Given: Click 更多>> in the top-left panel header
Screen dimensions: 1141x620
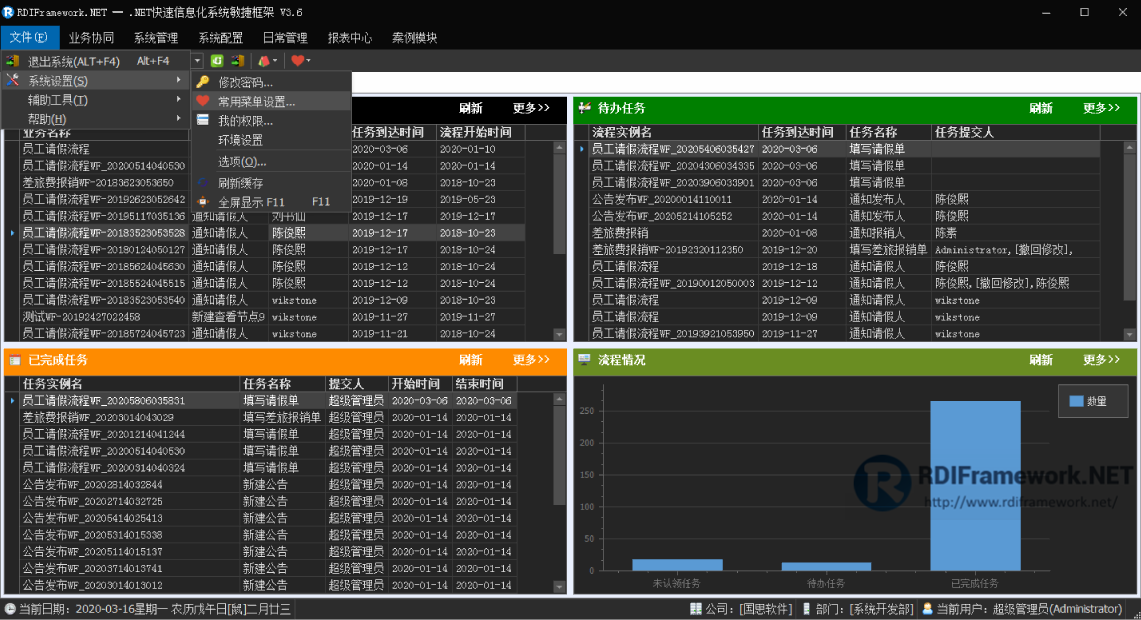Looking at the screenshot, I should [x=531, y=108].
